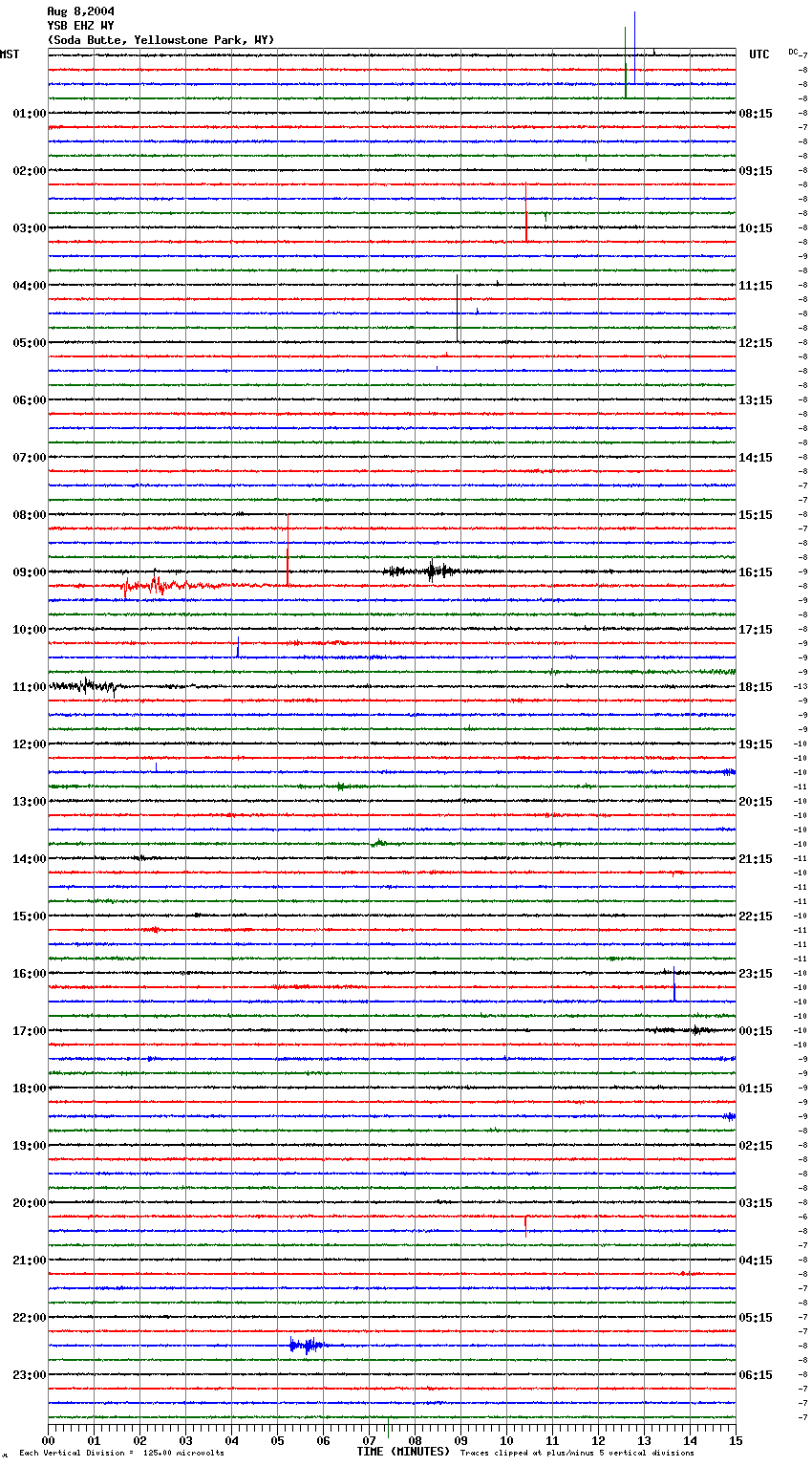Click the 11:15 UTC time label
The width and height of the screenshot is (812, 1466).
pyautogui.click(x=756, y=286)
